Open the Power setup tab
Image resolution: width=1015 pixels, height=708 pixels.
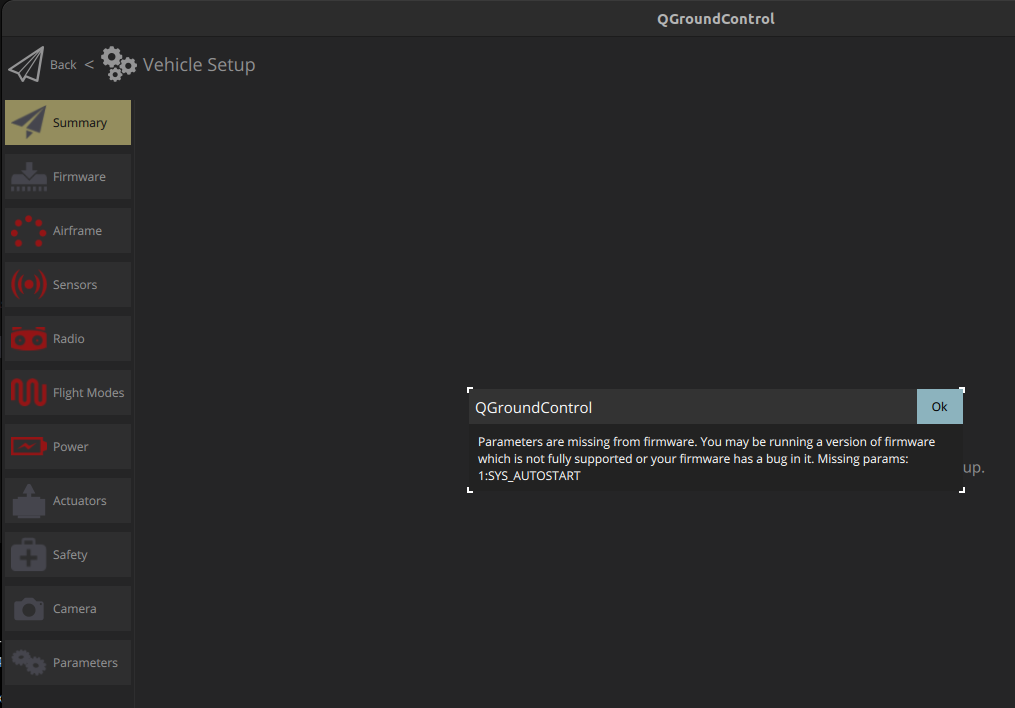pyautogui.click(x=68, y=447)
